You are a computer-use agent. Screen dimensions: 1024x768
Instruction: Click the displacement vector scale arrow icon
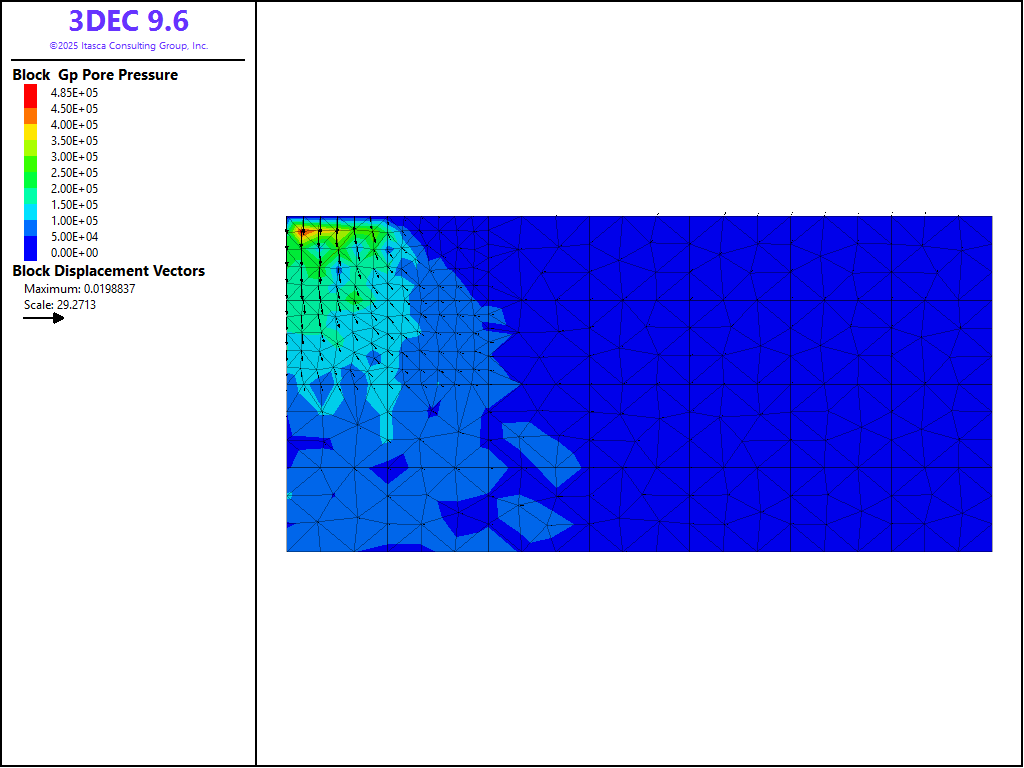[x=44, y=318]
